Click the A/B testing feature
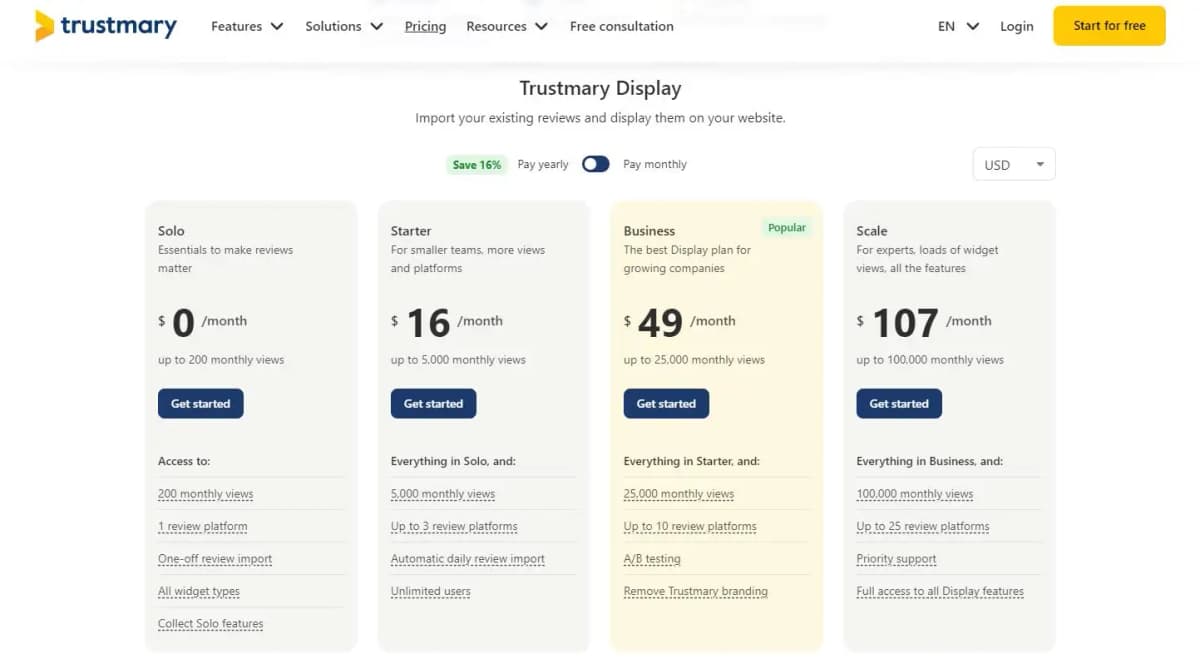Viewport: 1200px width, 659px height. [652, 559]
